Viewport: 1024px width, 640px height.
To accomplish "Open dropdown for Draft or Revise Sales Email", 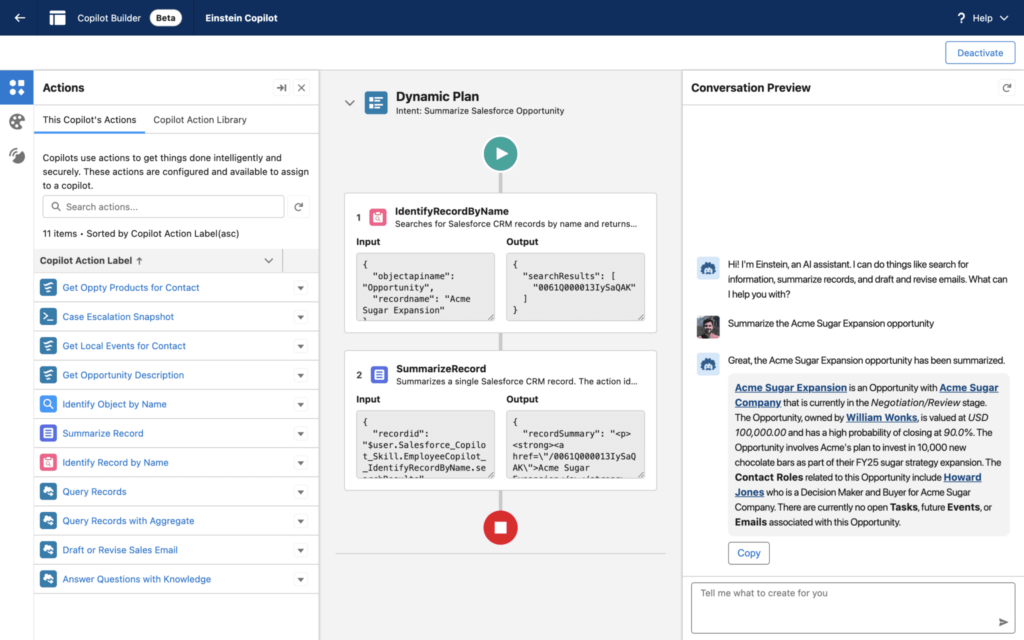I will pos(300,551).
